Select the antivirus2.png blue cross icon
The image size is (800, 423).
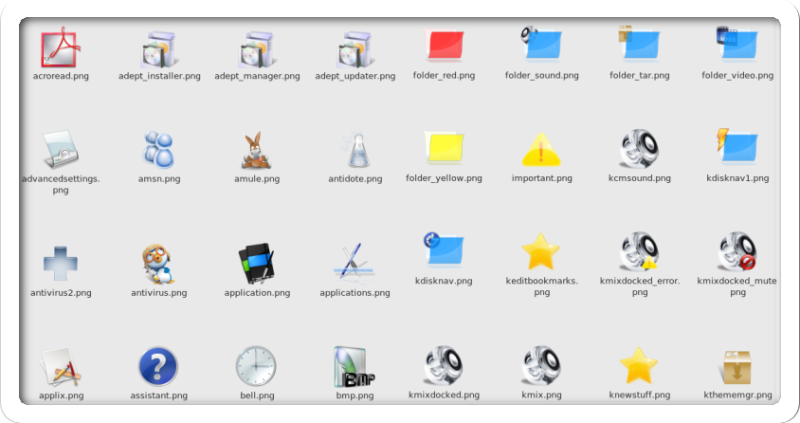pyautogui.click(x=60, y=264)
